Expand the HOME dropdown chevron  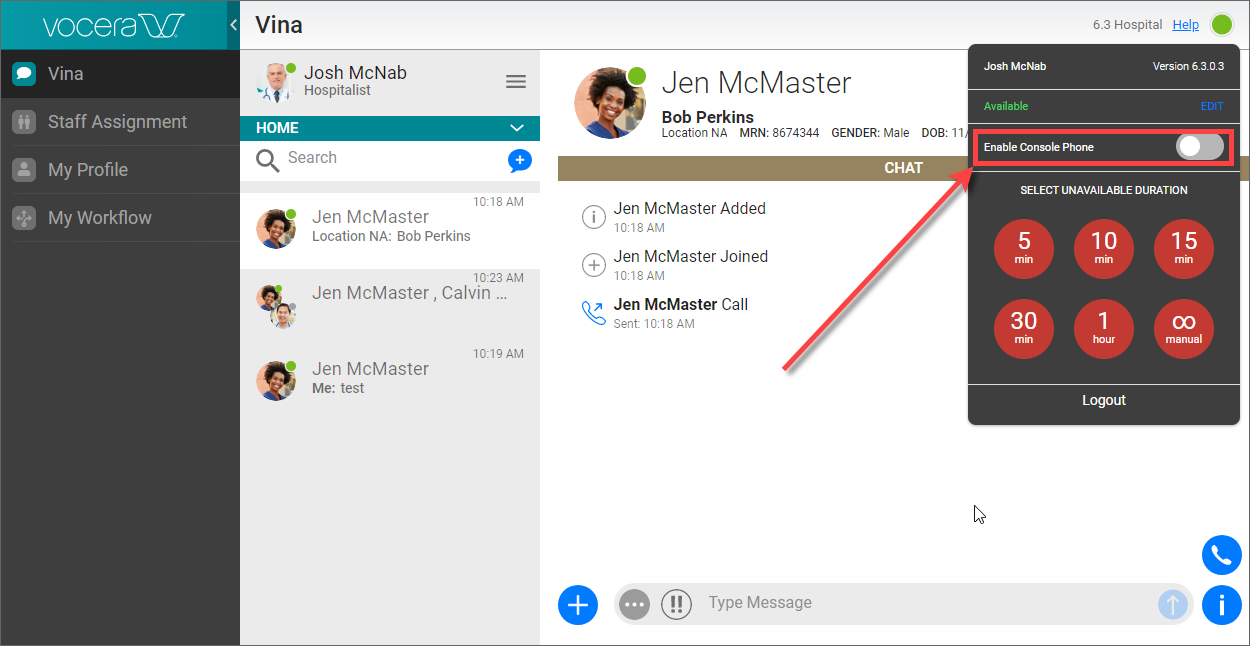tap(517, 128)
